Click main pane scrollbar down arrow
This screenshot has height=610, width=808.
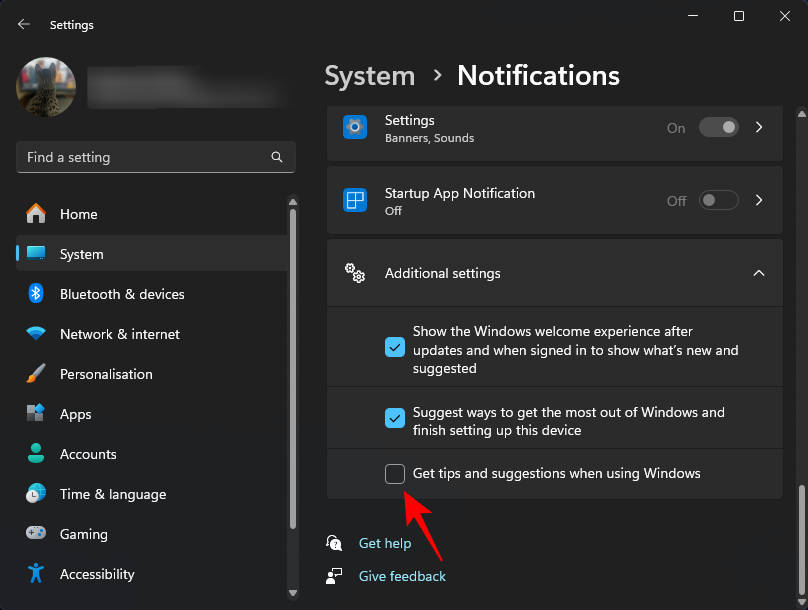pos(801,602)
